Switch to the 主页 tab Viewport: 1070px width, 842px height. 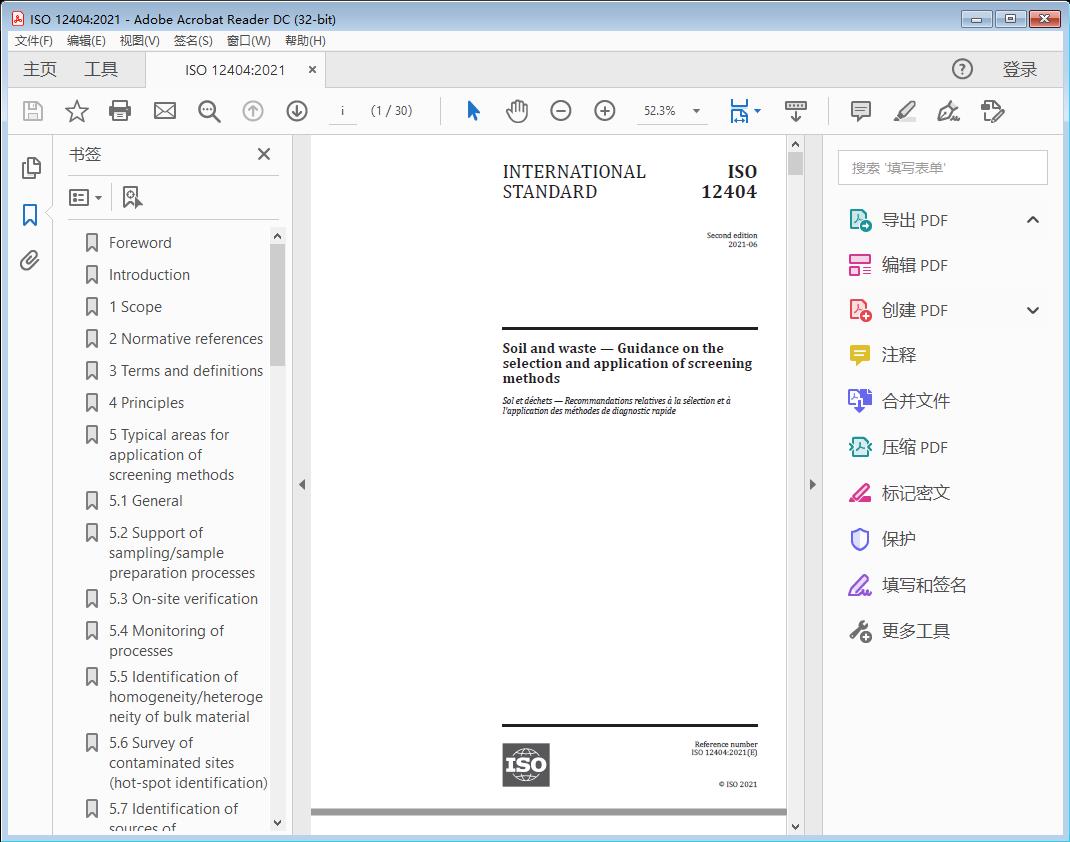[40, 69]
